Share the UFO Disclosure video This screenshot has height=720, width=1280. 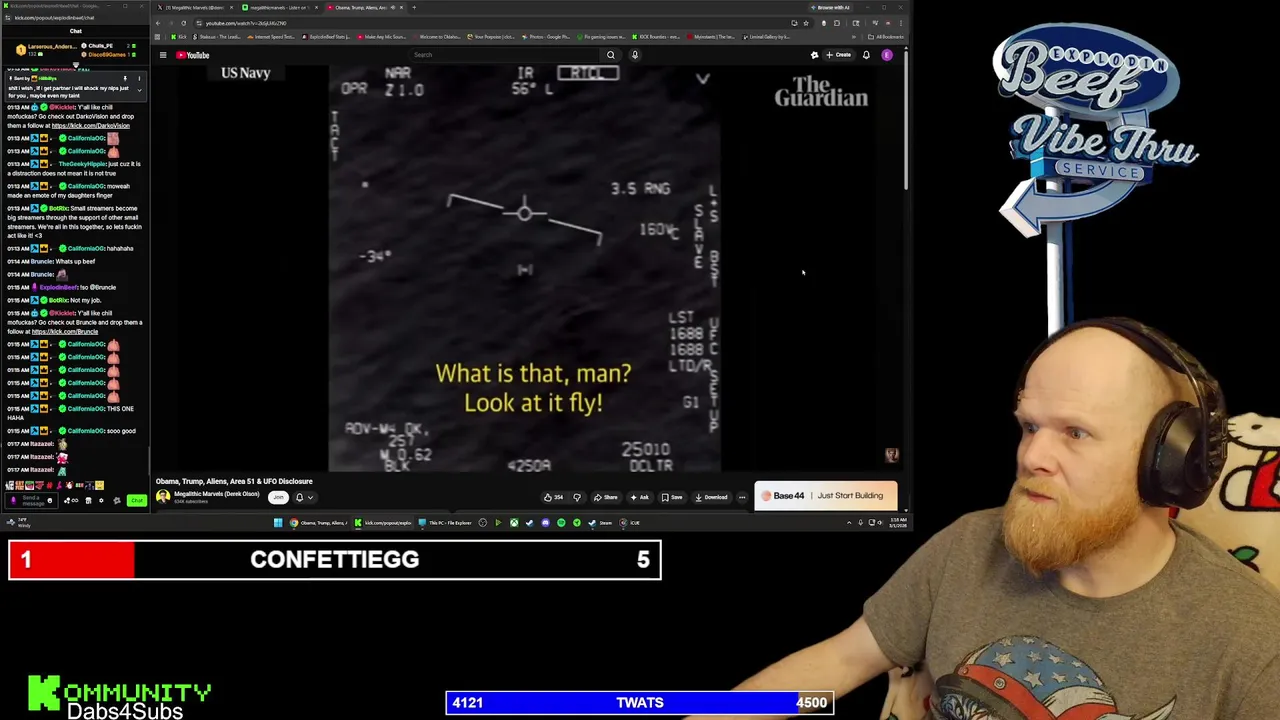coord(604,497)
